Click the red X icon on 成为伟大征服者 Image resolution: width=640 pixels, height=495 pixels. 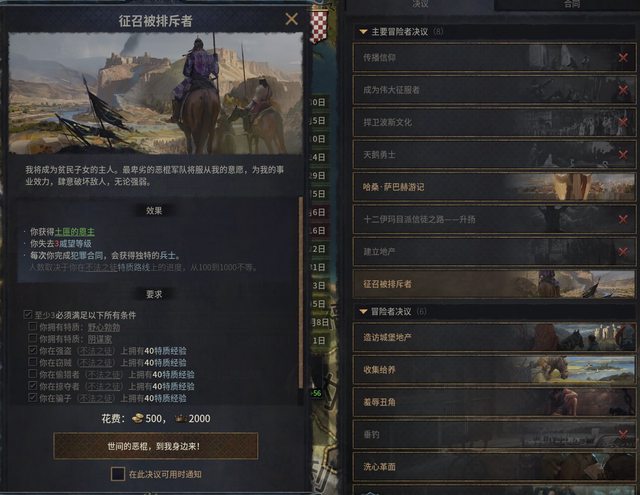click(623, 90)
